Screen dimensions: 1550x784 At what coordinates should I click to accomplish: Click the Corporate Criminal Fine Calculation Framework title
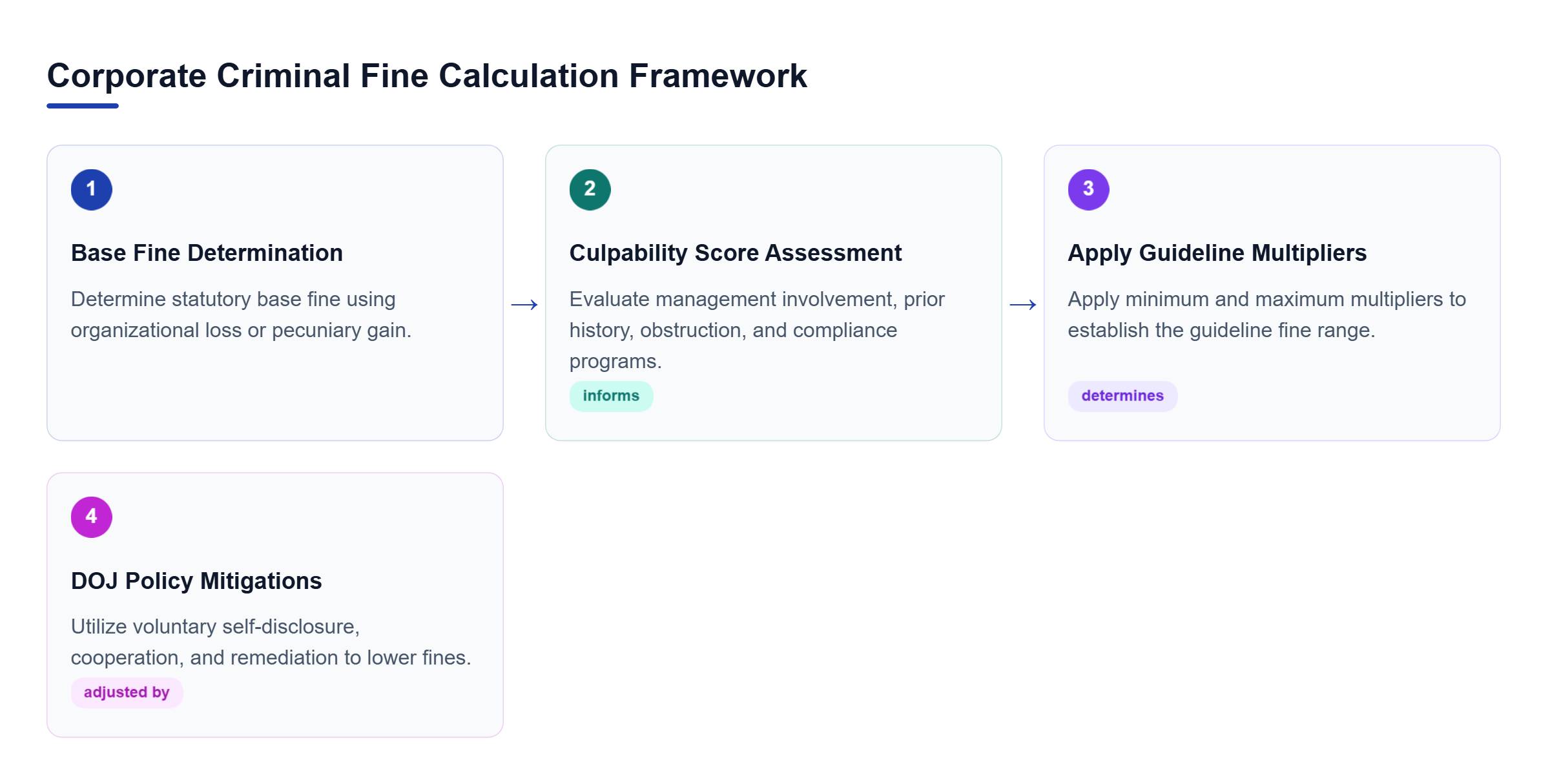(x=427, y=76)
